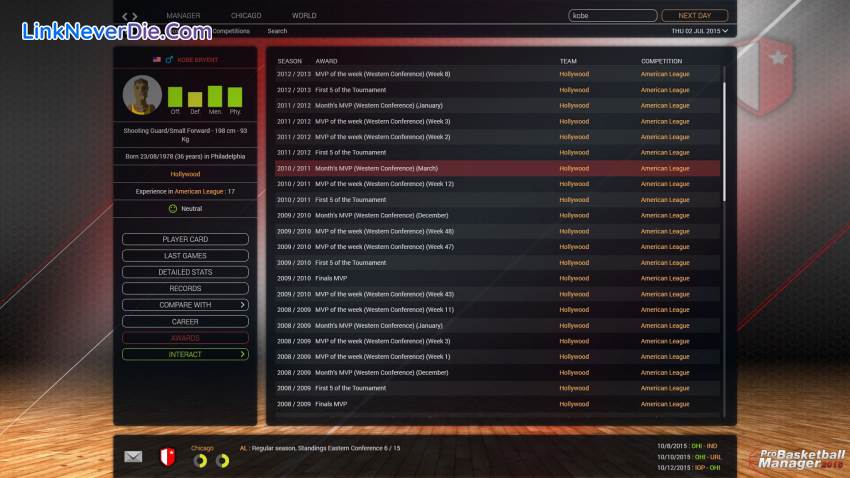Click the neutral mood smiley icon
Screen dimensions: 850x478
pyautogui.click(x=172, y=208)
